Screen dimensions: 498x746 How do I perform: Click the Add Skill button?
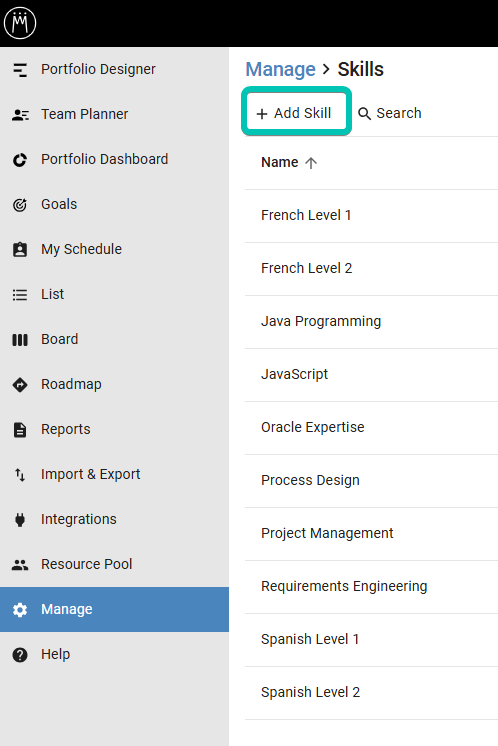pos(296,113)
